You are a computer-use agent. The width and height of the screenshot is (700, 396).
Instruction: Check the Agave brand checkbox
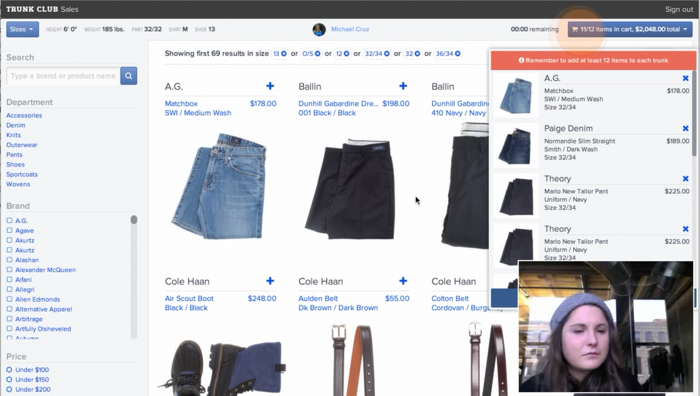point(9,230)
